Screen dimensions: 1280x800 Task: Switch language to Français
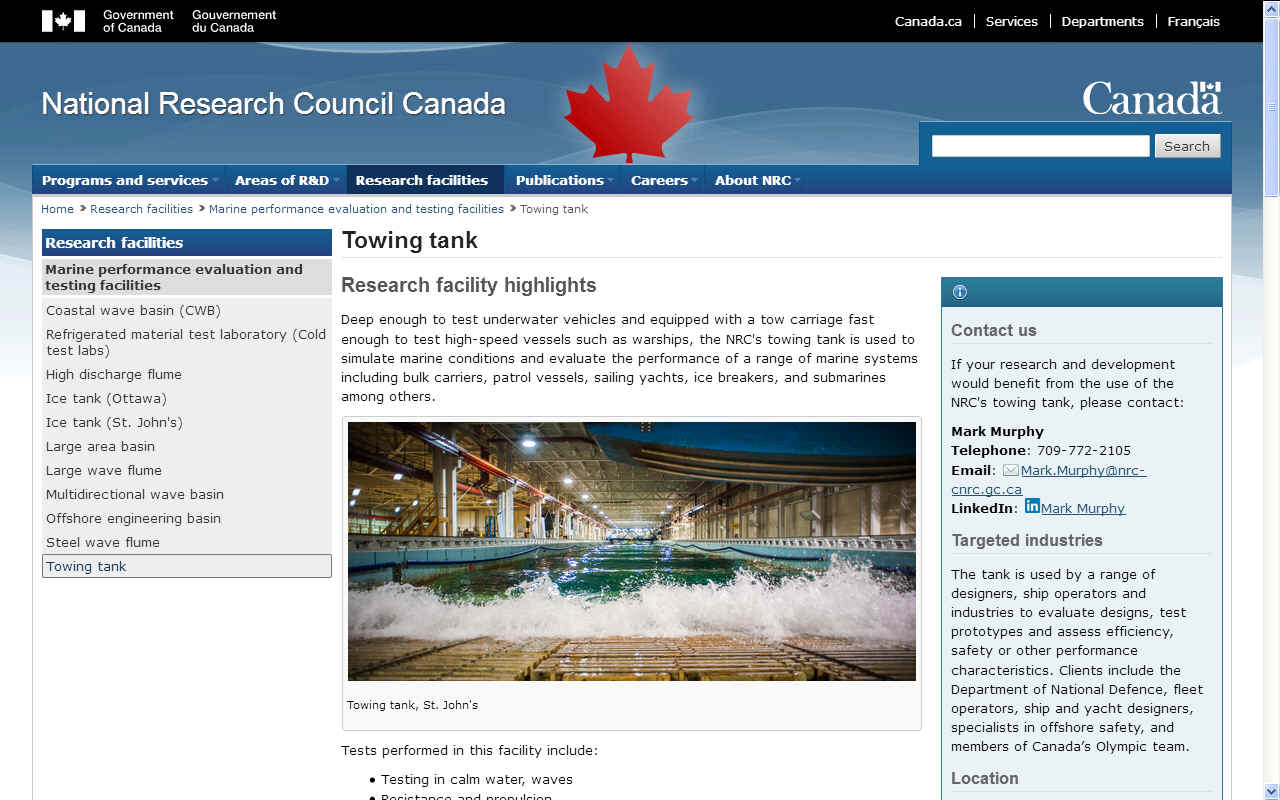click(x=1193, y=21)
